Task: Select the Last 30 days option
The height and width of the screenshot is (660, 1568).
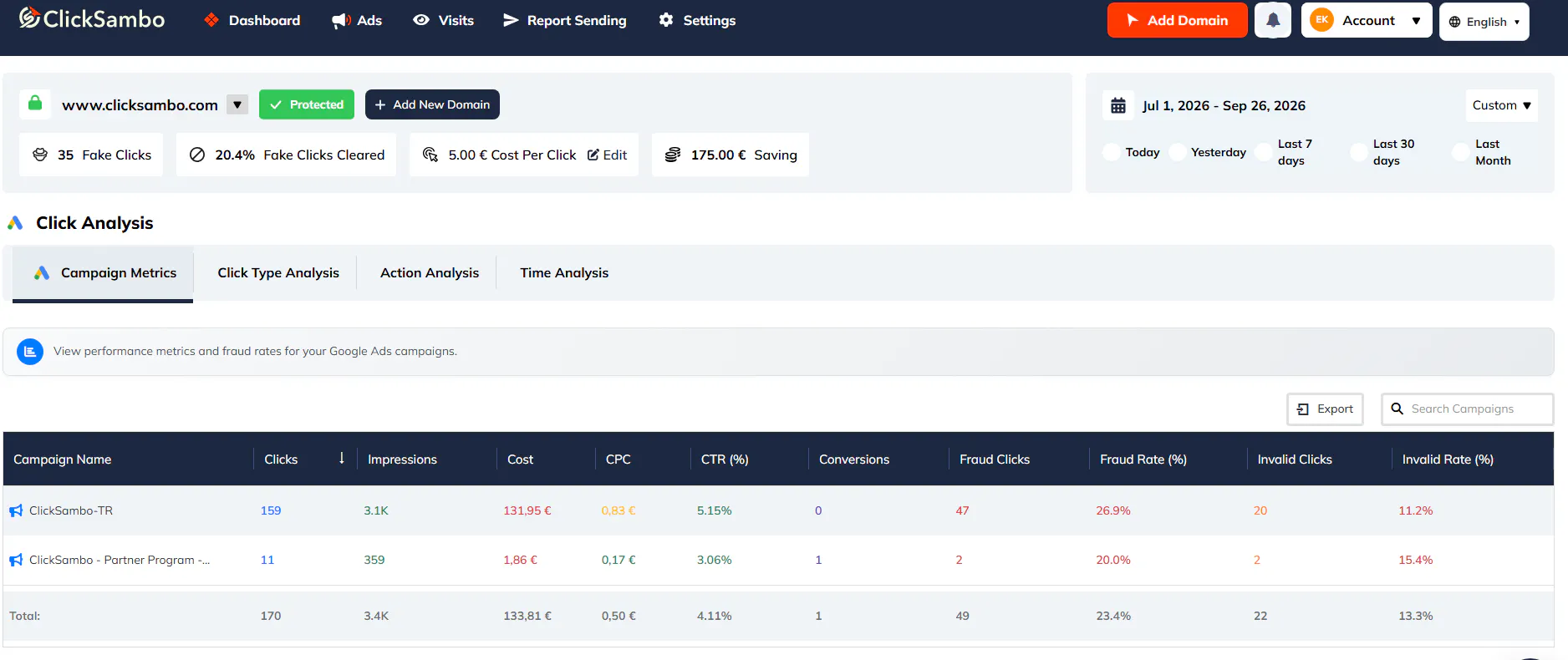Action: [1359, 152]
